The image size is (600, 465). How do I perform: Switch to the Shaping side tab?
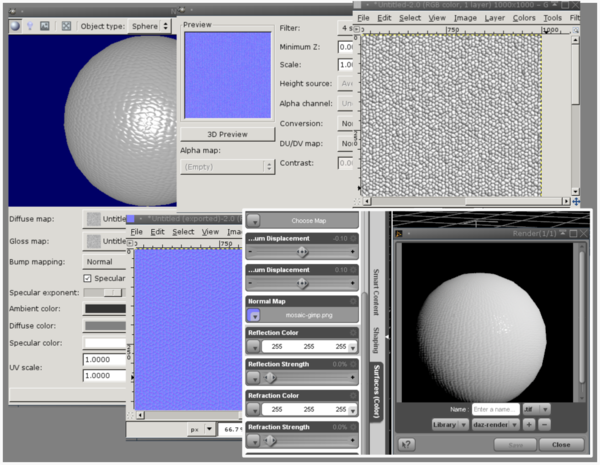pyautogui.click(x=376, y=340)
